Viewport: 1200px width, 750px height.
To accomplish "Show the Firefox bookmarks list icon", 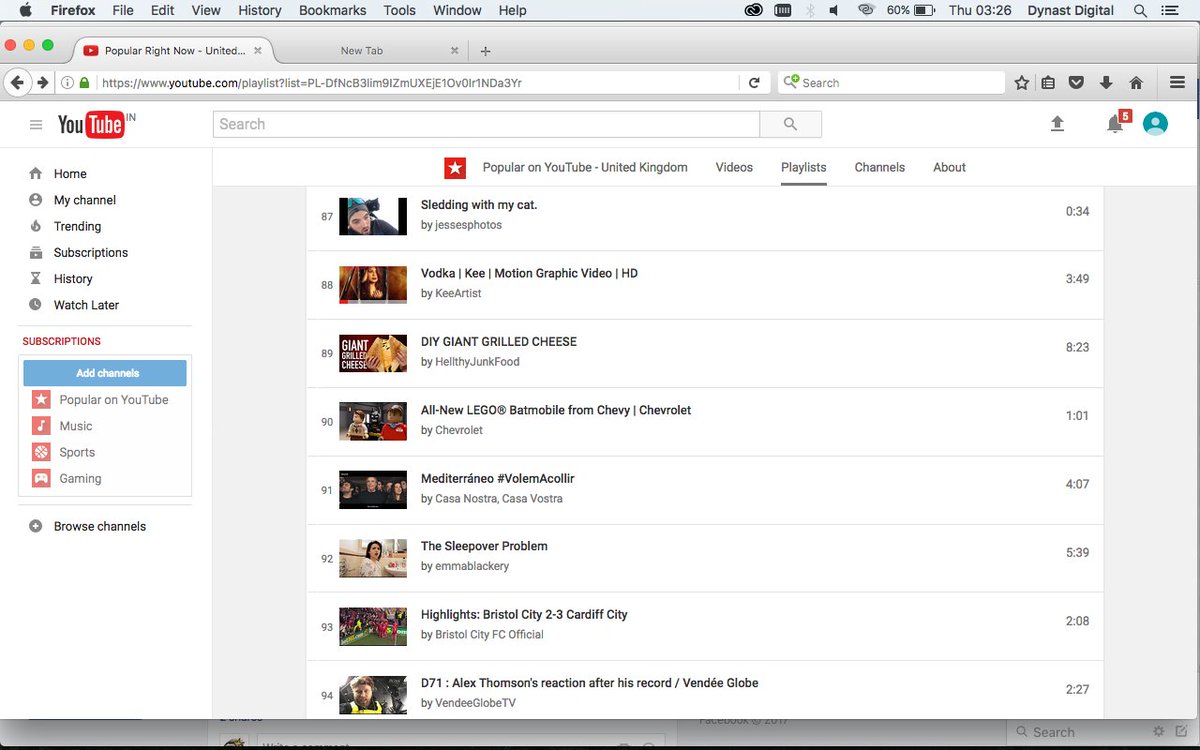I will click(1048, 83).
